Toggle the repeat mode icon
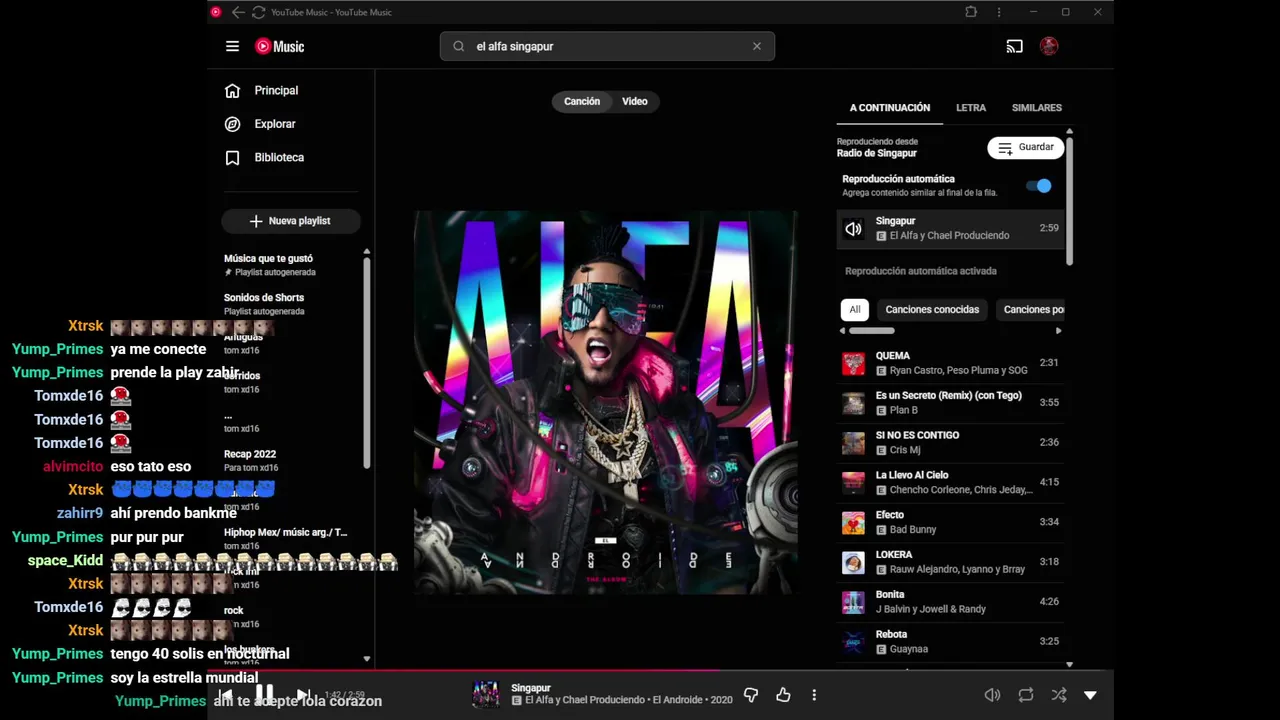This screenshot has width=1280, height=720. [x=1026, y=695]
